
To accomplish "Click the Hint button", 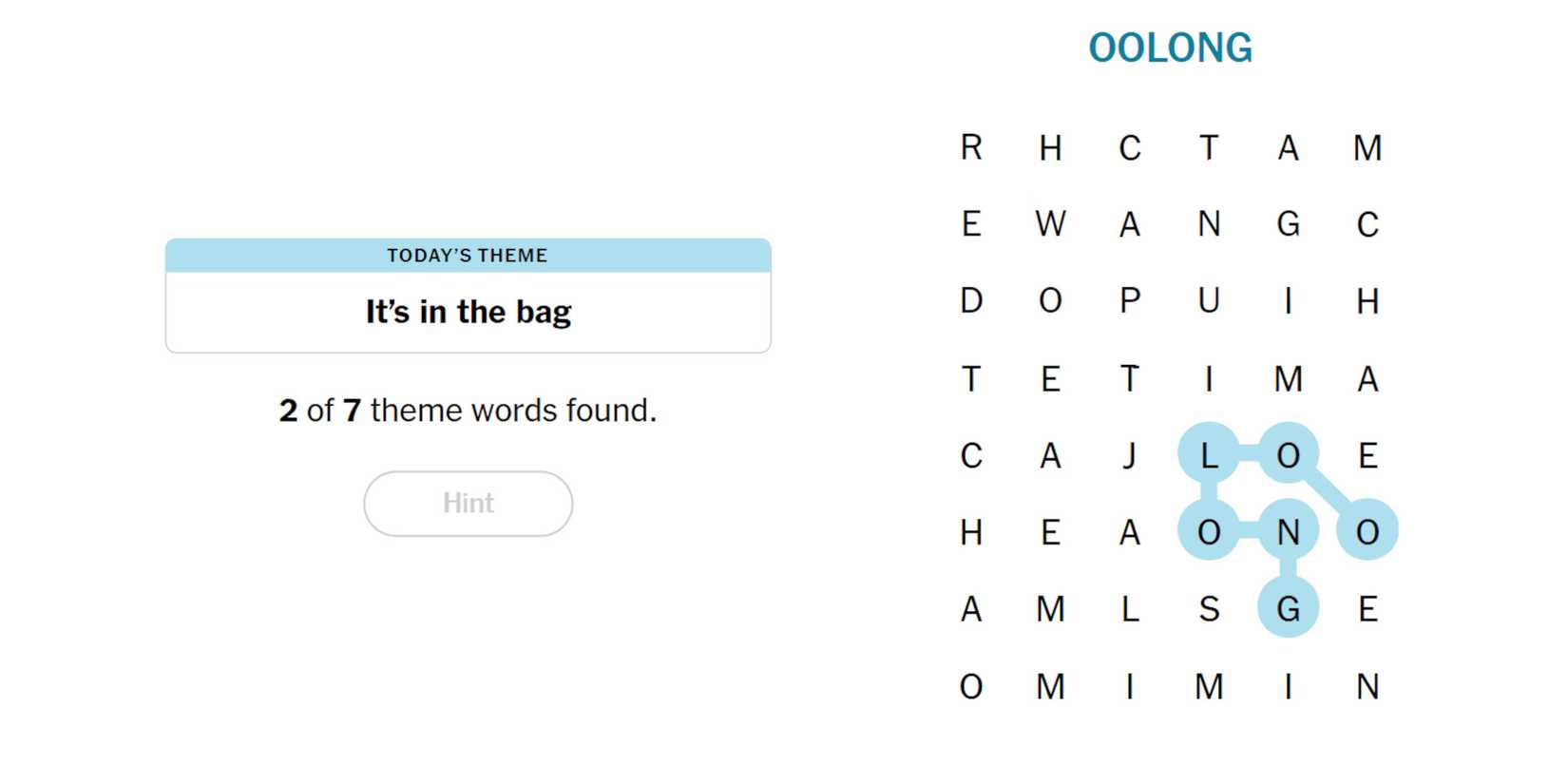I will tap(468, 503).
